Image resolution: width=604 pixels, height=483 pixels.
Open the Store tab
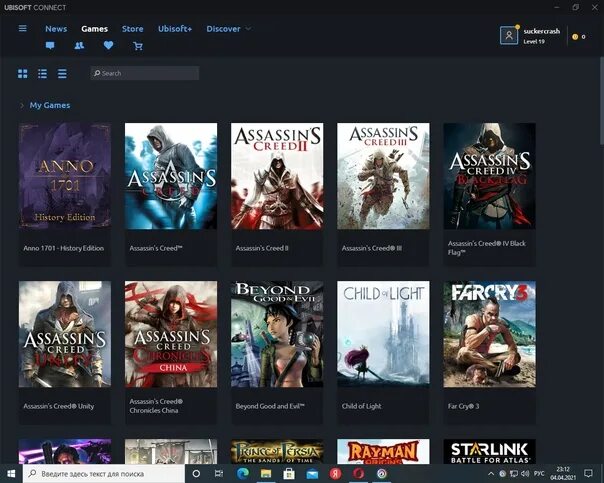pos(133,29)
